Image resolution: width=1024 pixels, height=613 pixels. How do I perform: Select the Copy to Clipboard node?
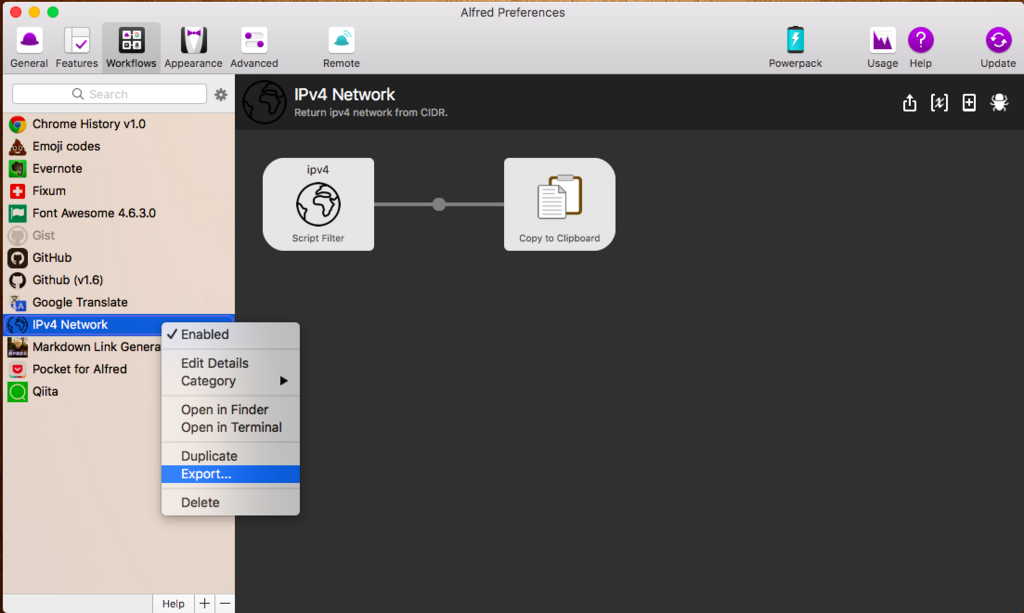coord(559,204)
